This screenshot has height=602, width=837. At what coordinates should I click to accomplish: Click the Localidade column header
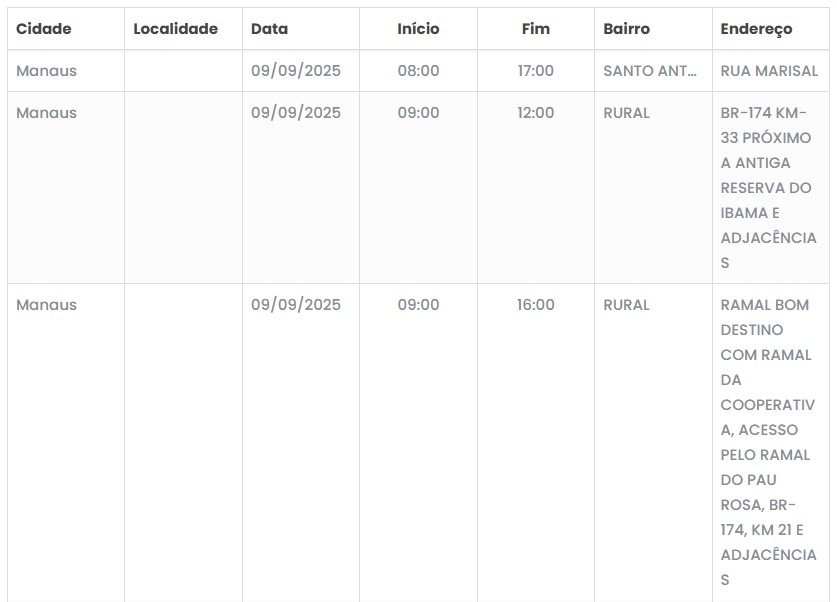click(x=175, y=29)
